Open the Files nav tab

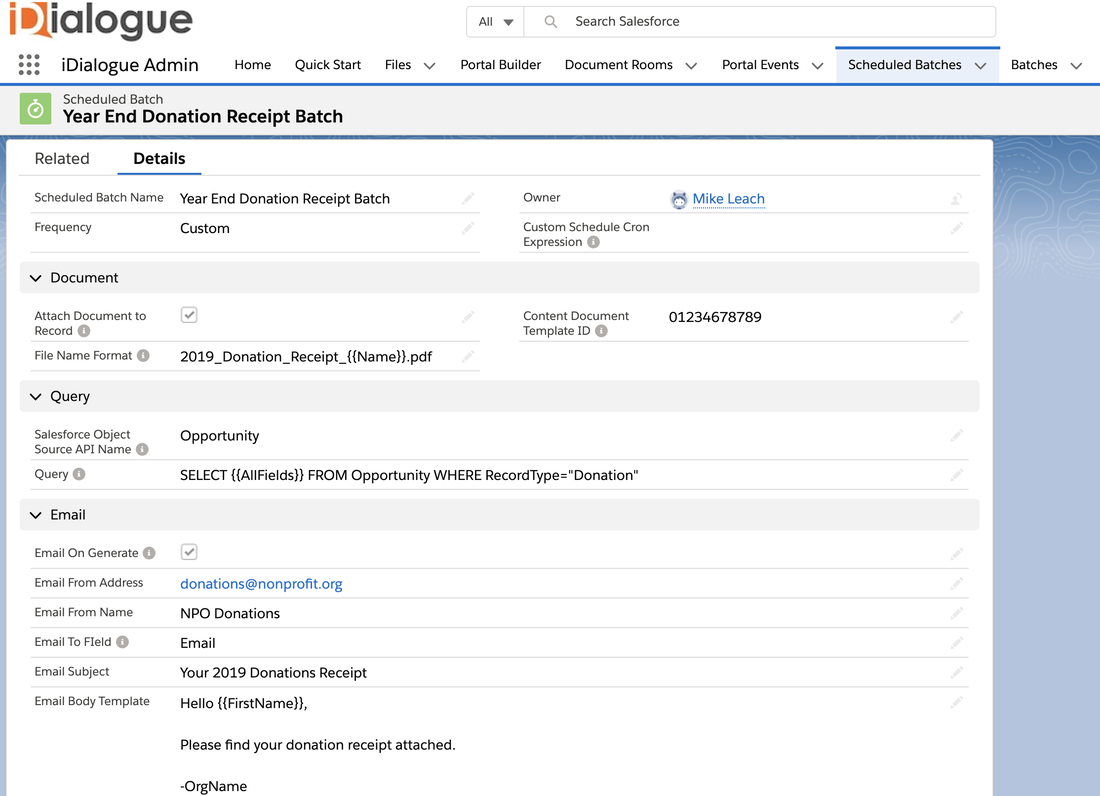coord(398,65)
